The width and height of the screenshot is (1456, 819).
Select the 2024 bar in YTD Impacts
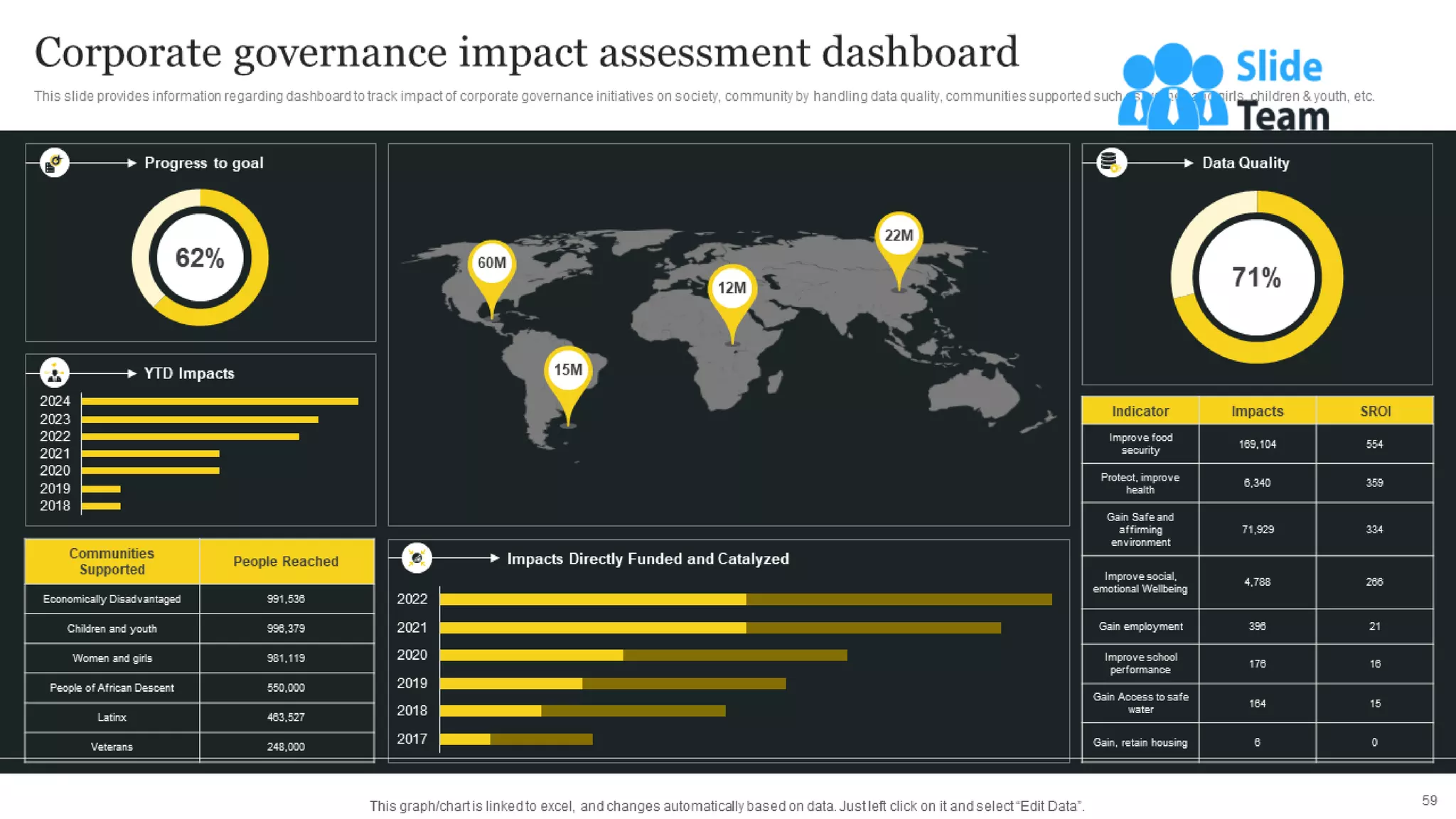220,402
